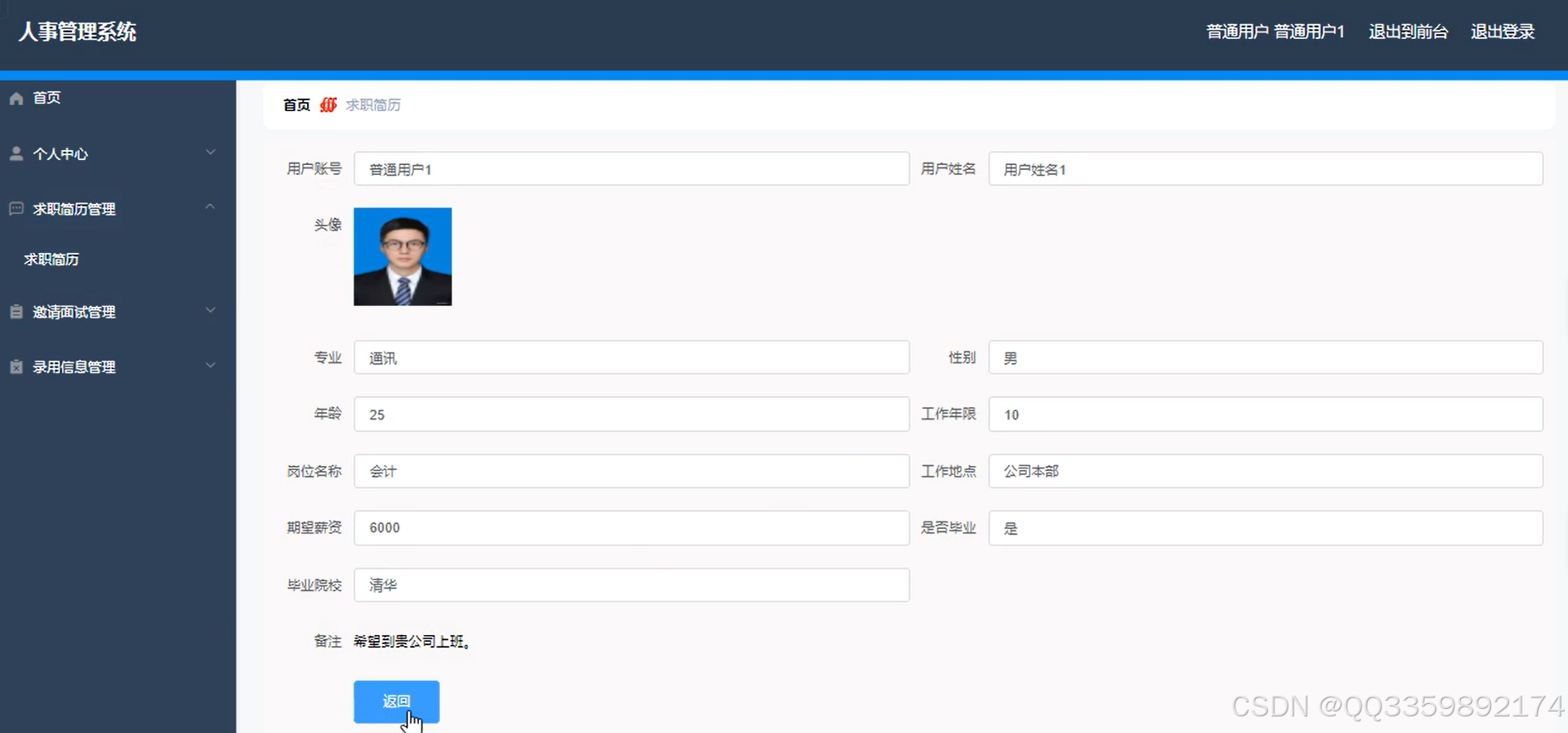This screenshot has height=733, width=1568.
Task: Expand the 录用信息管理 chevron
Action: pyautogui.click(x=211, y=365)
